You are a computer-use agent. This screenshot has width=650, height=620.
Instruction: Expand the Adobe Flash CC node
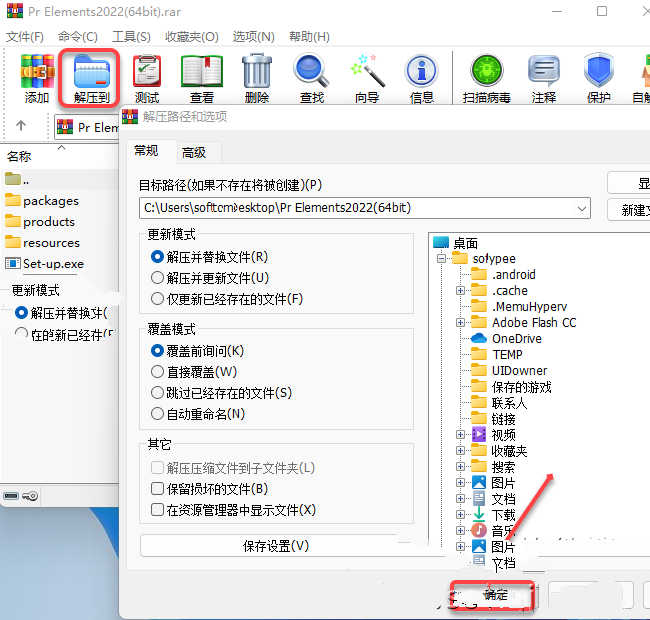pos(460,322)
